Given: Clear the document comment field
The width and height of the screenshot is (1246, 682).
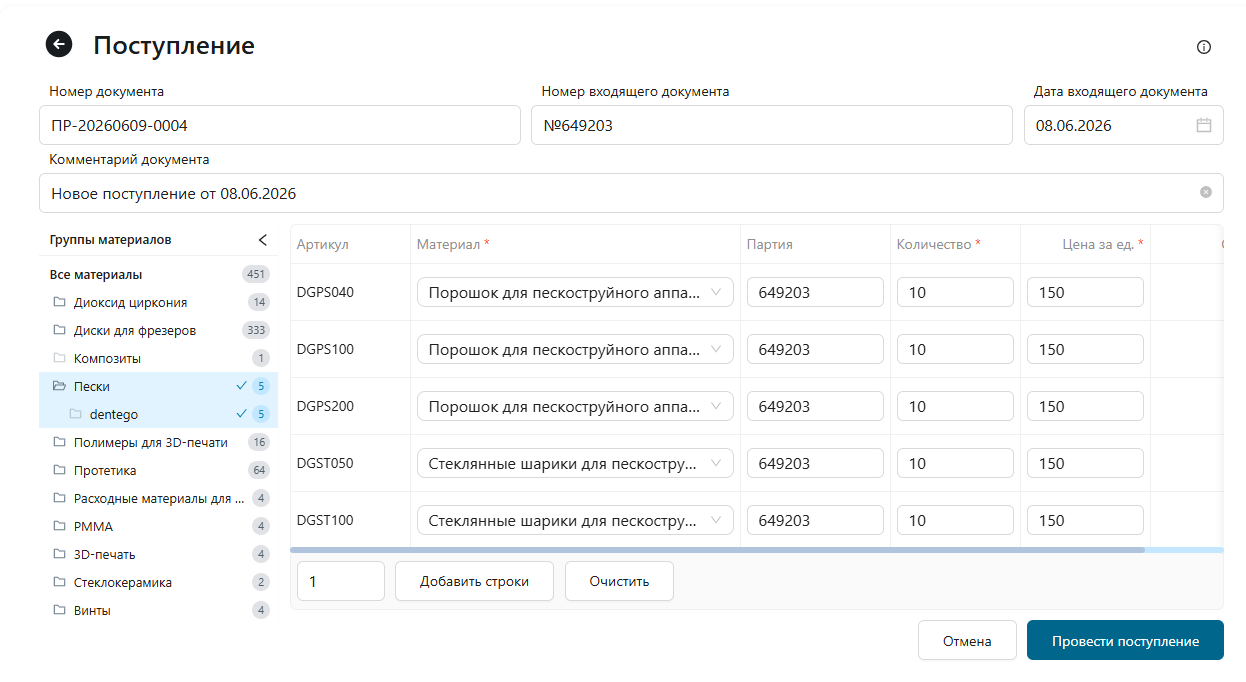Looking at the screenshot, I should point(1206,192).
